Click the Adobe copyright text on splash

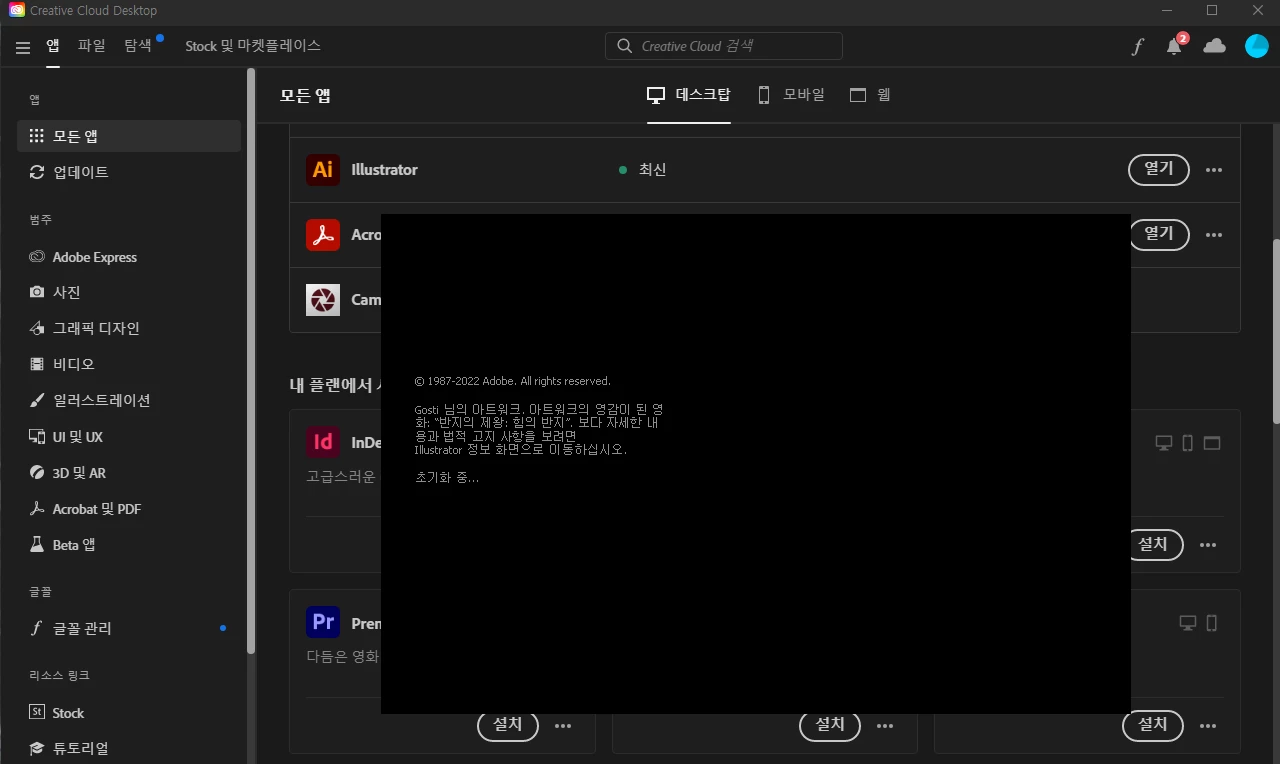(513, 381)
